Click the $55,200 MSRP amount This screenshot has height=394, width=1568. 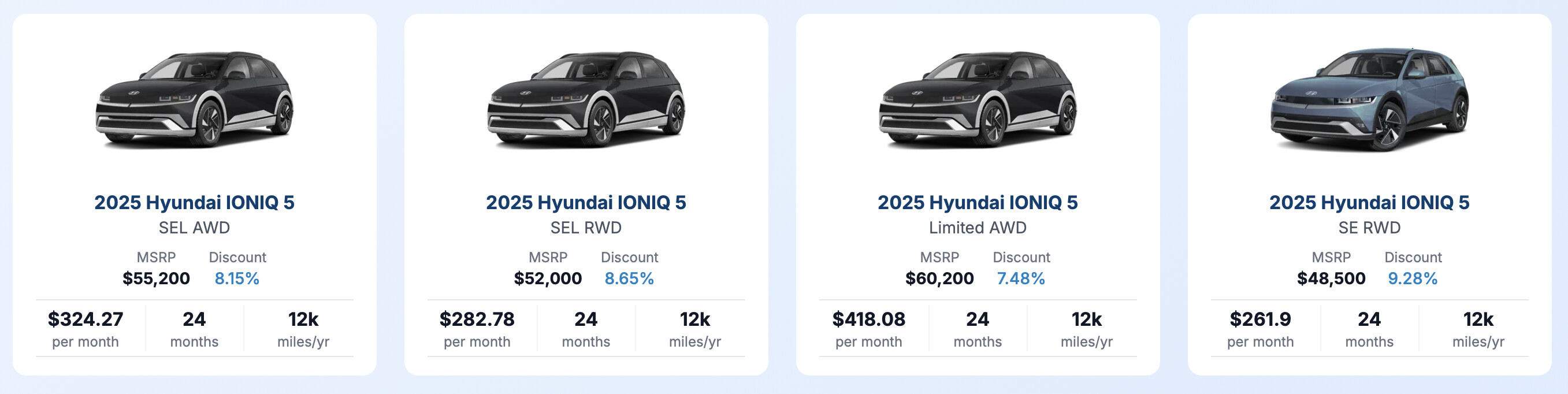click(157, 278)
